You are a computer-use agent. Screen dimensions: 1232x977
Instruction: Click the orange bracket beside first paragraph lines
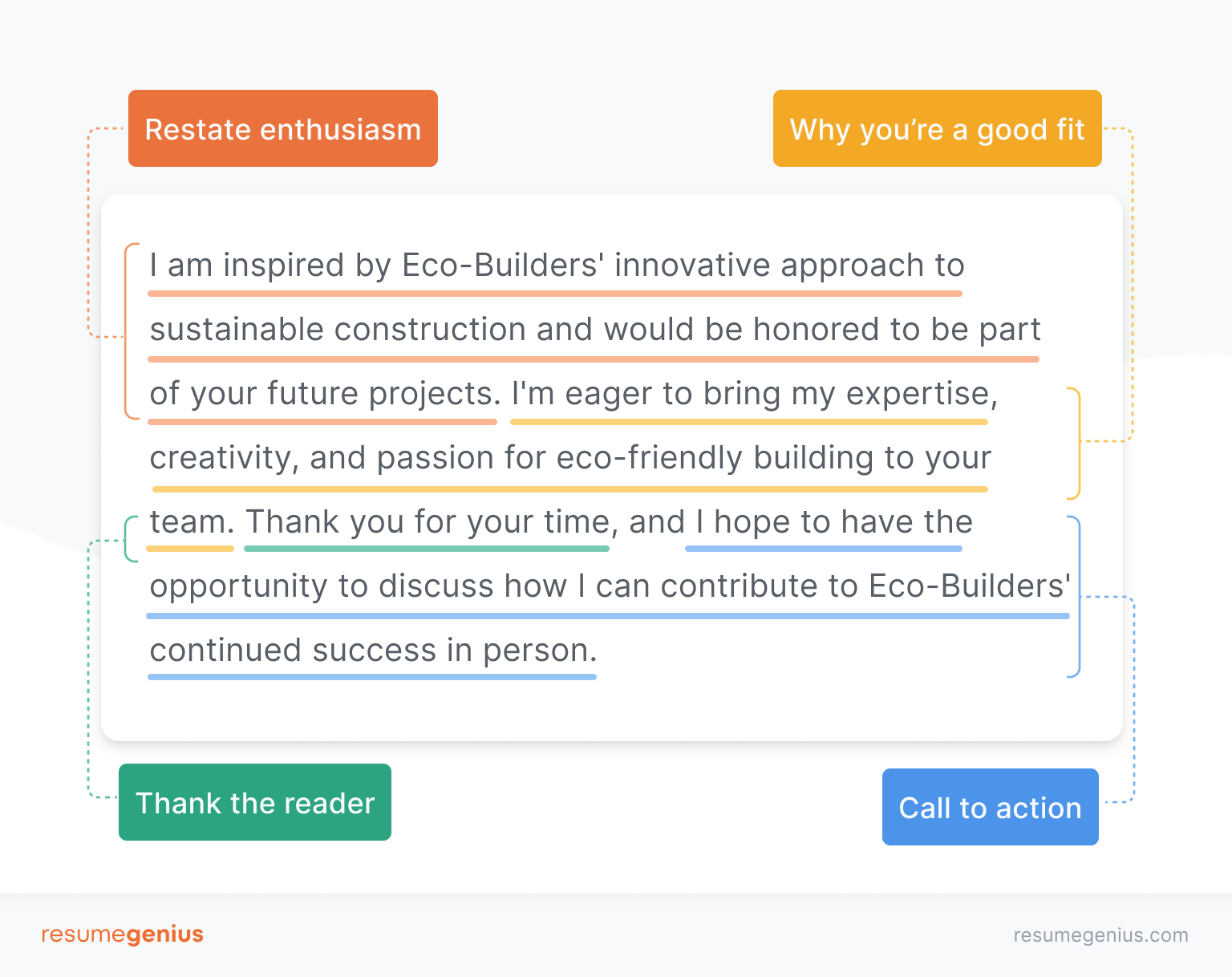[130, 330]
